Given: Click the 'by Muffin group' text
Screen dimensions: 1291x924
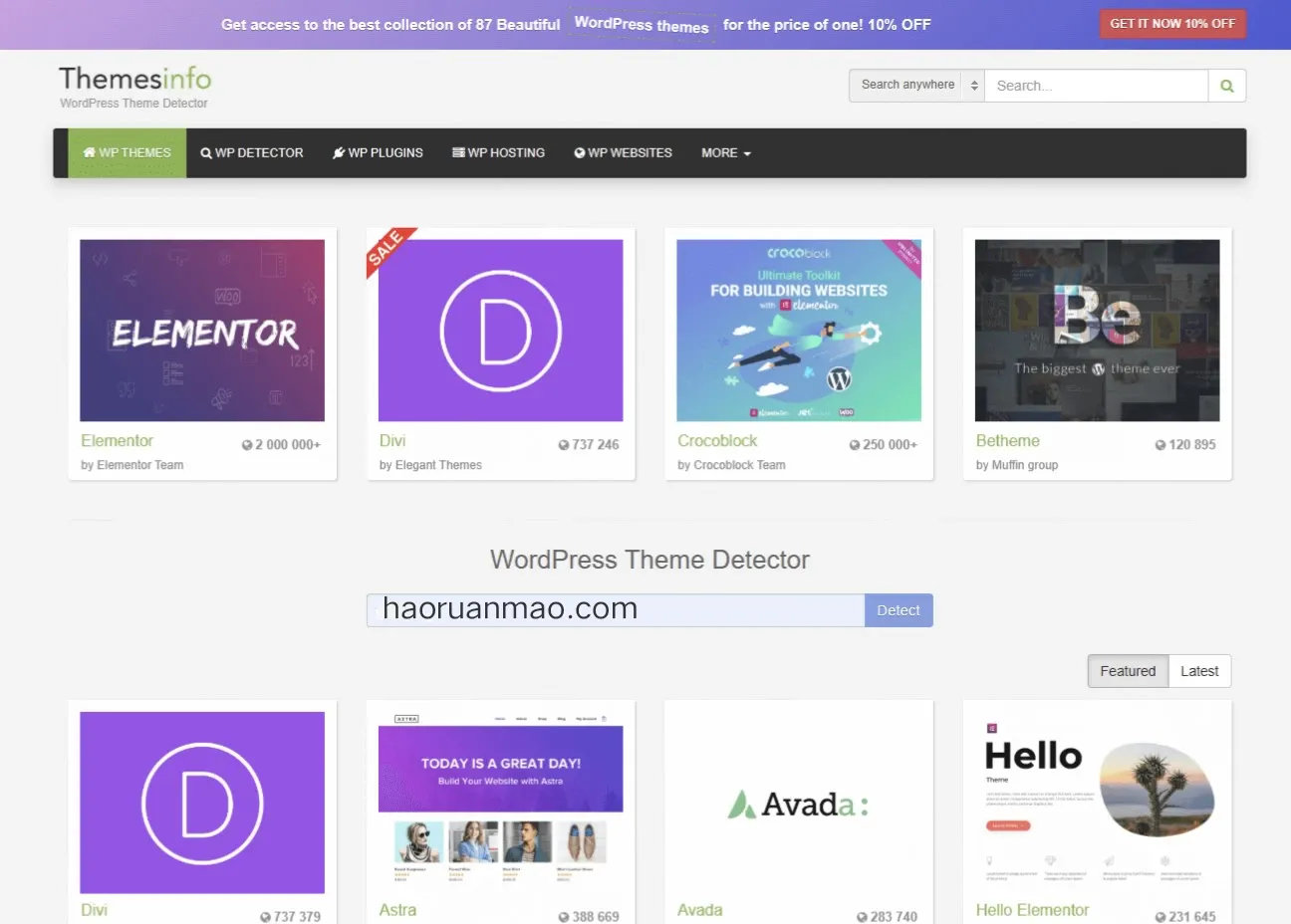Looking at the screenshot, I should [1017, 465].
